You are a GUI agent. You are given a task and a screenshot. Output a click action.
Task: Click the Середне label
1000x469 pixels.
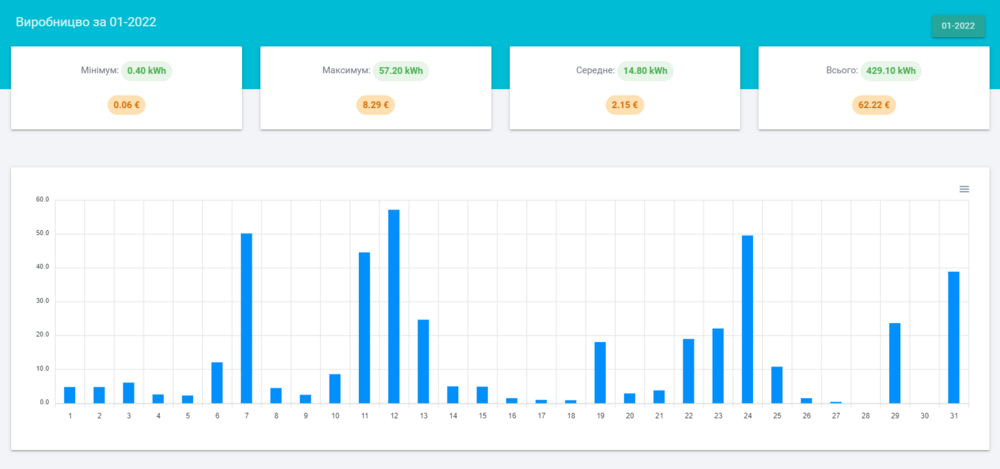595,71
